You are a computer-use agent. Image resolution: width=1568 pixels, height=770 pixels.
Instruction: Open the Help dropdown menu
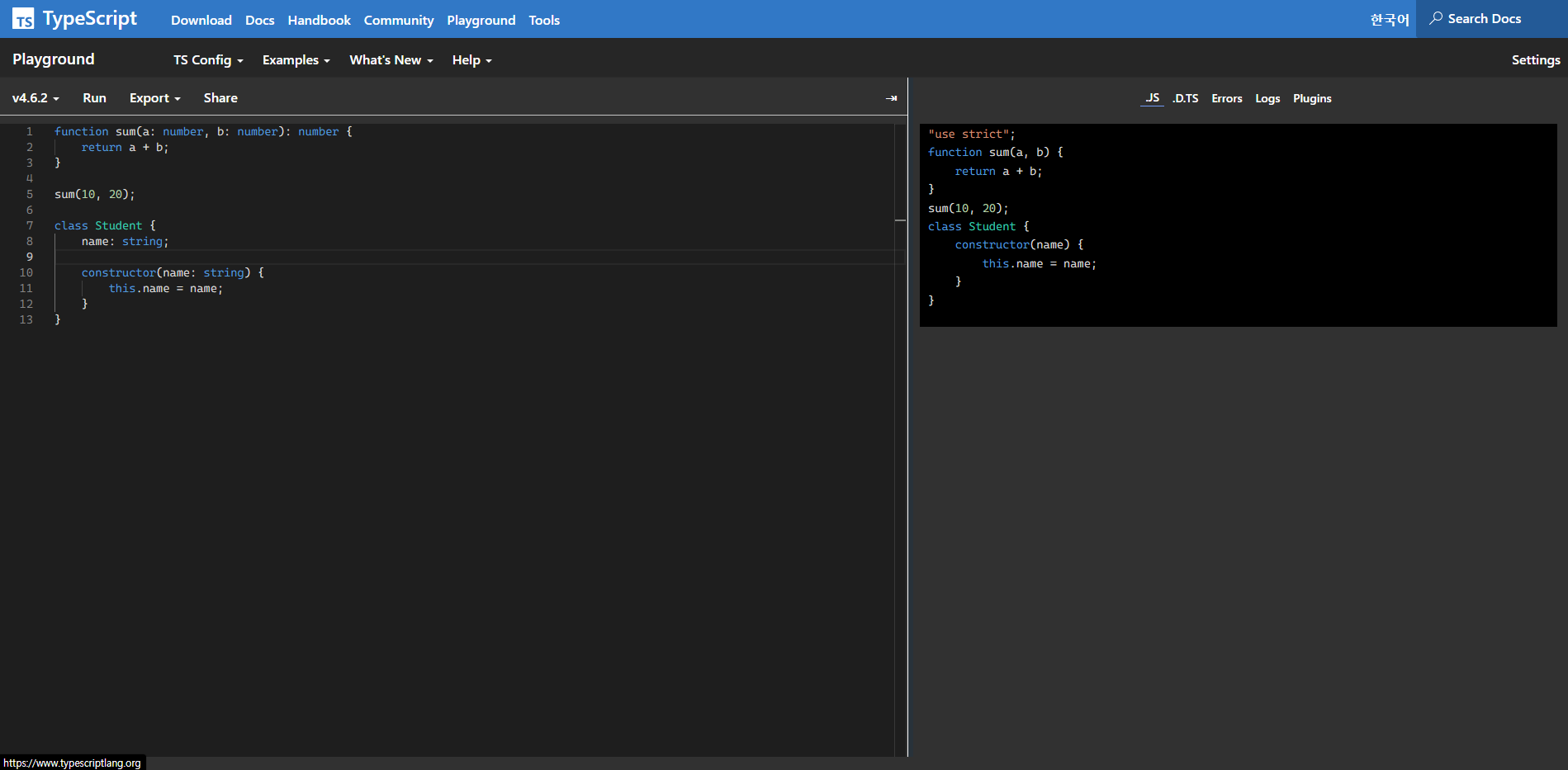[x=471, y=60]
